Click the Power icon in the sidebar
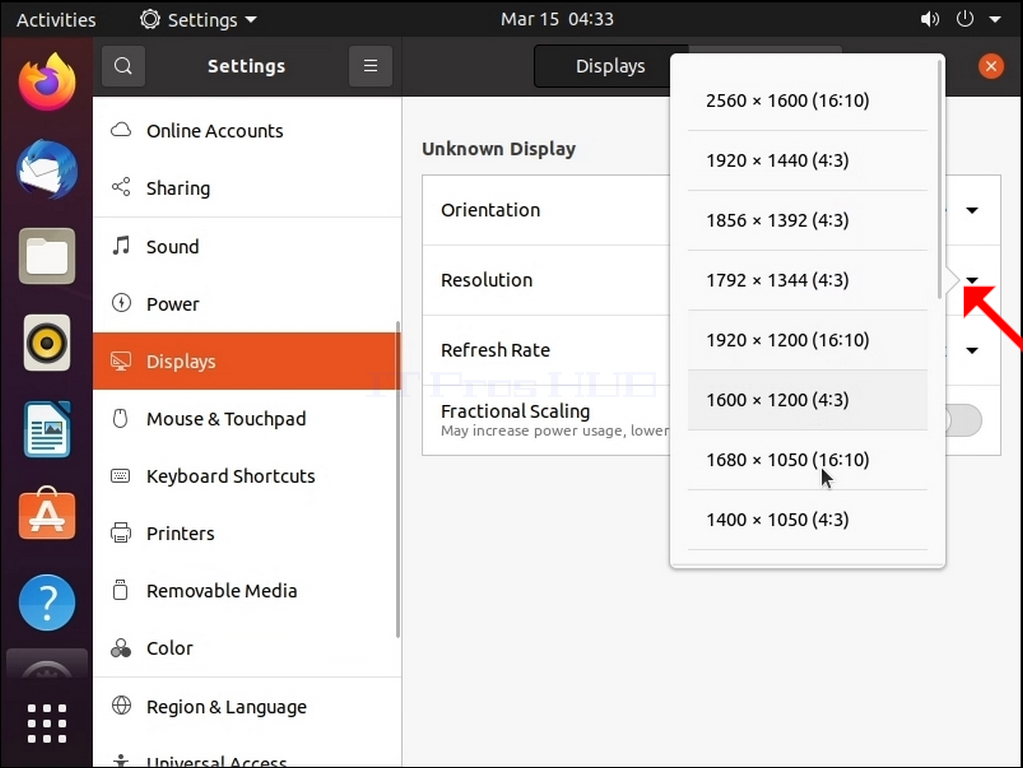The width and height of the screenshot is (1023, 768). pyautogui.click(x=121, y=303)
